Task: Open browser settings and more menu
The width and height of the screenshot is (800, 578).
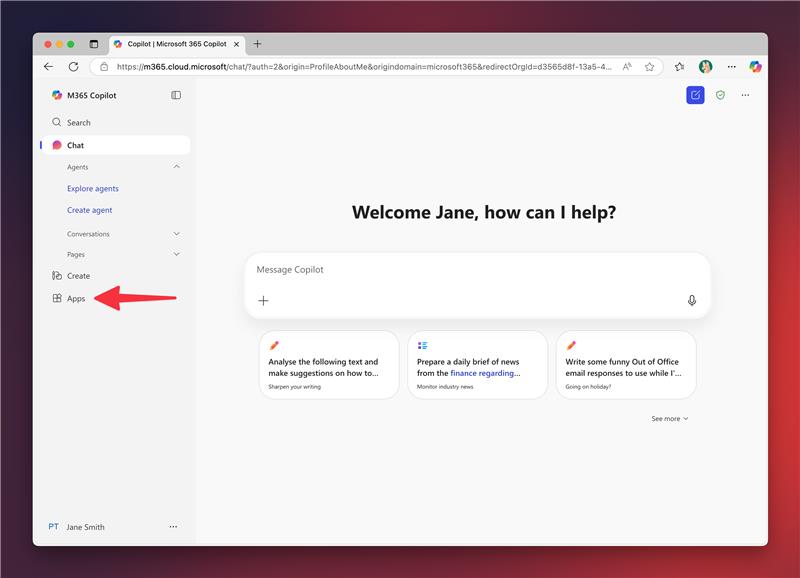Action: (x=732, y=67)
